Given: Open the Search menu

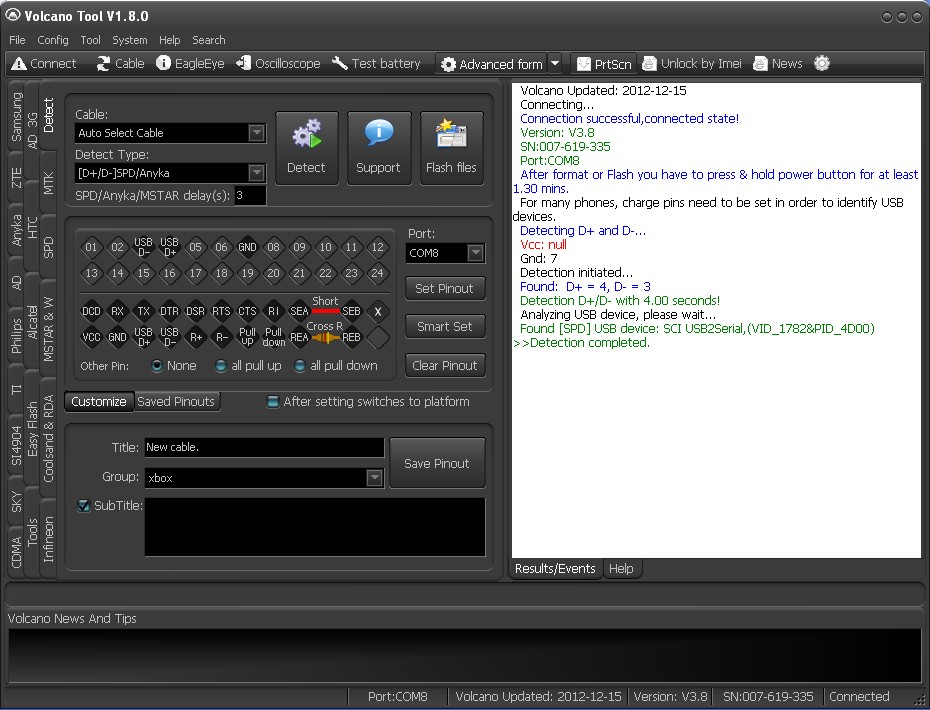Looking at the screenshot, I should point(209,40).
